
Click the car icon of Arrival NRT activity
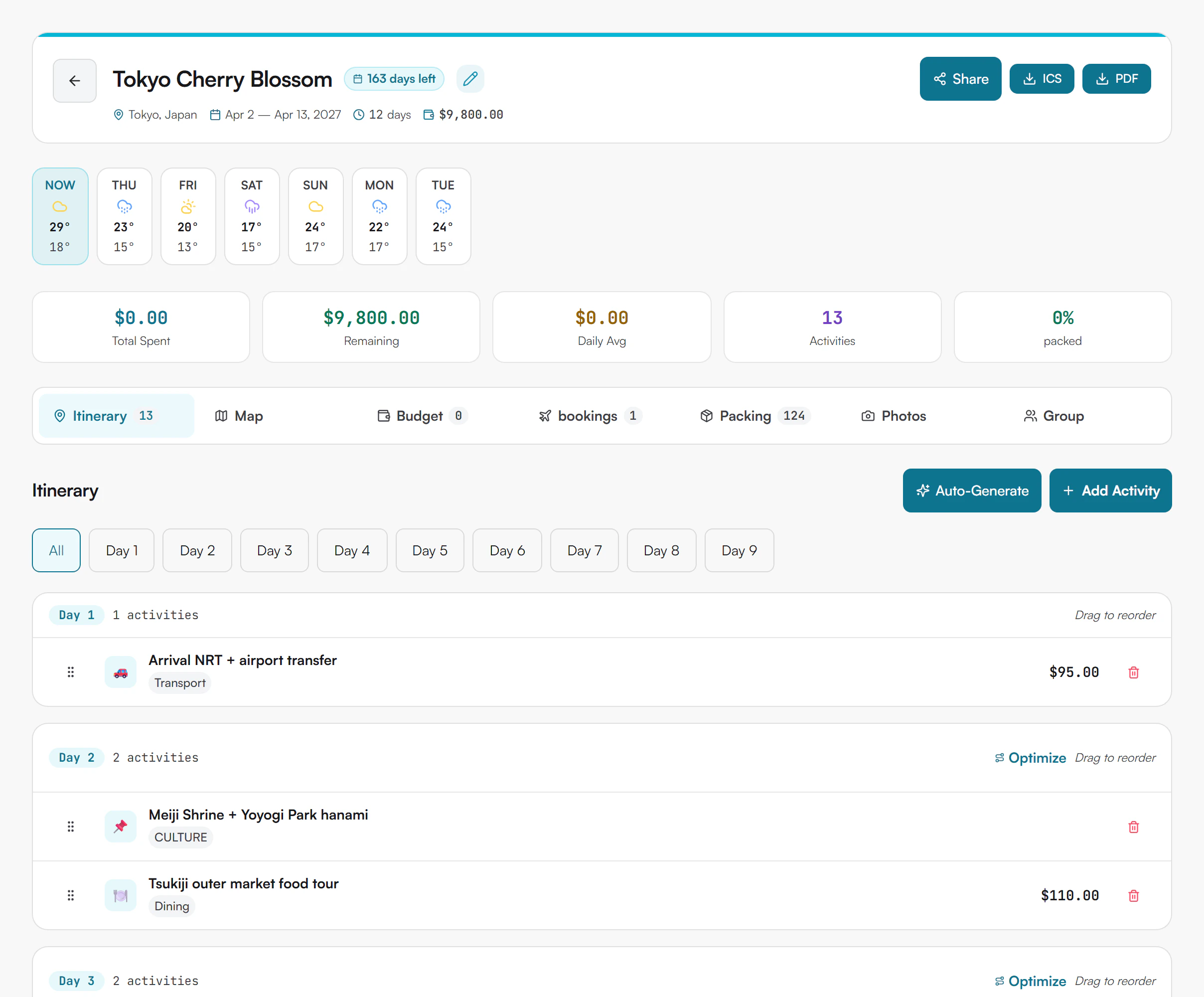pos(121,672)
